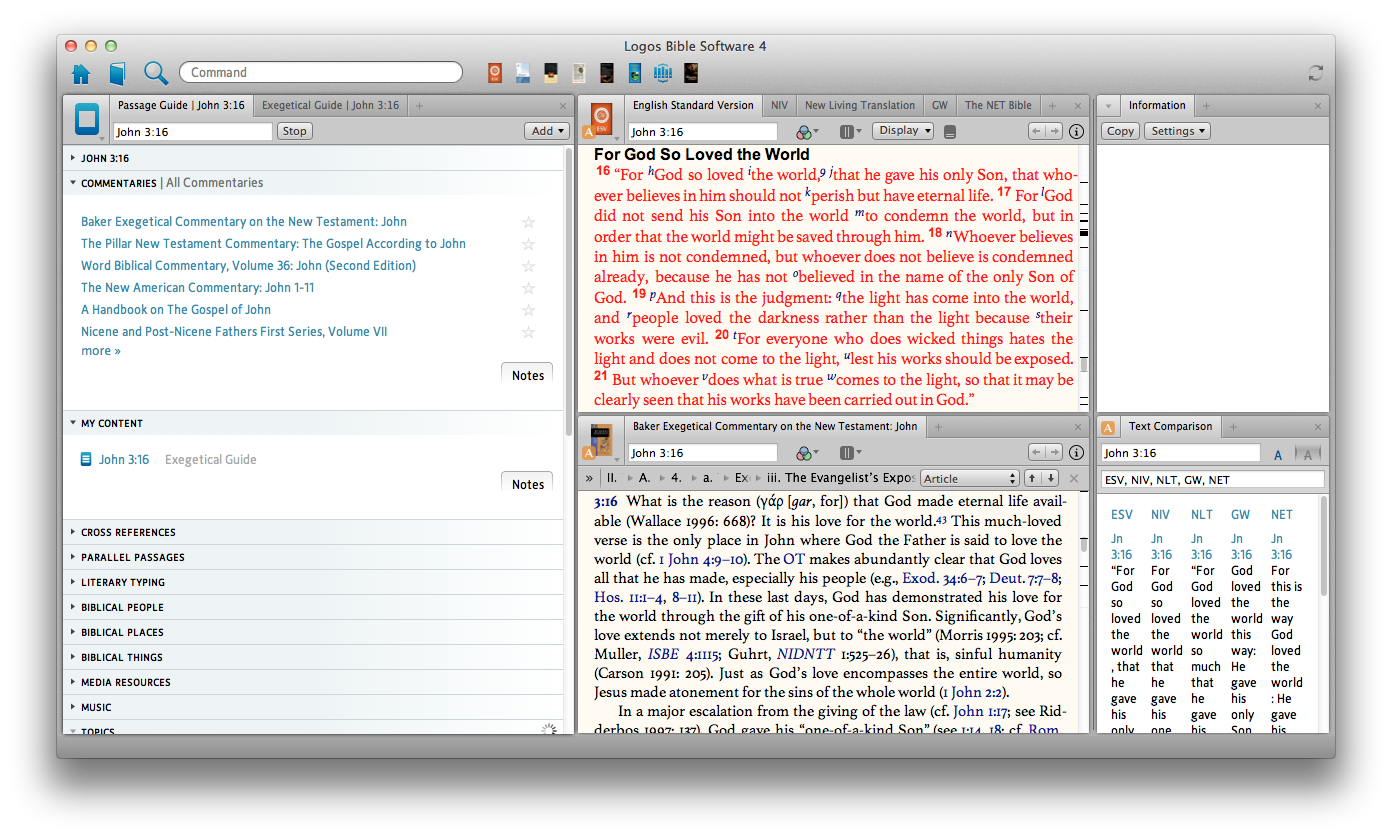This screenshot has width=1392, height=837.
Task: Open the Home page icon
Action: point(82,73)
